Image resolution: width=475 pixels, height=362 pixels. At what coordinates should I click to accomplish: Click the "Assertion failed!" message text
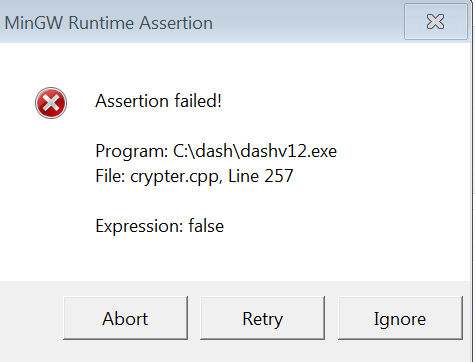coord(158,101)
